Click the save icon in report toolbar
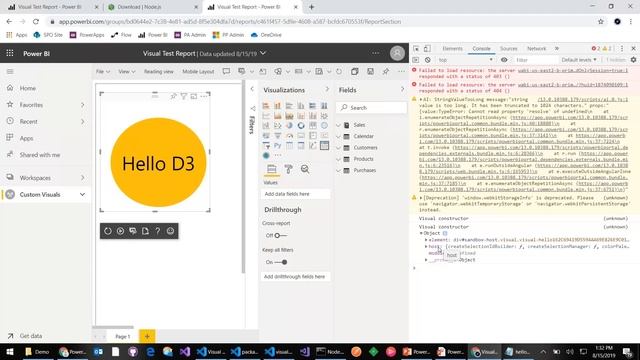Screen dimensions: 640x360 [x=370, y=71]
